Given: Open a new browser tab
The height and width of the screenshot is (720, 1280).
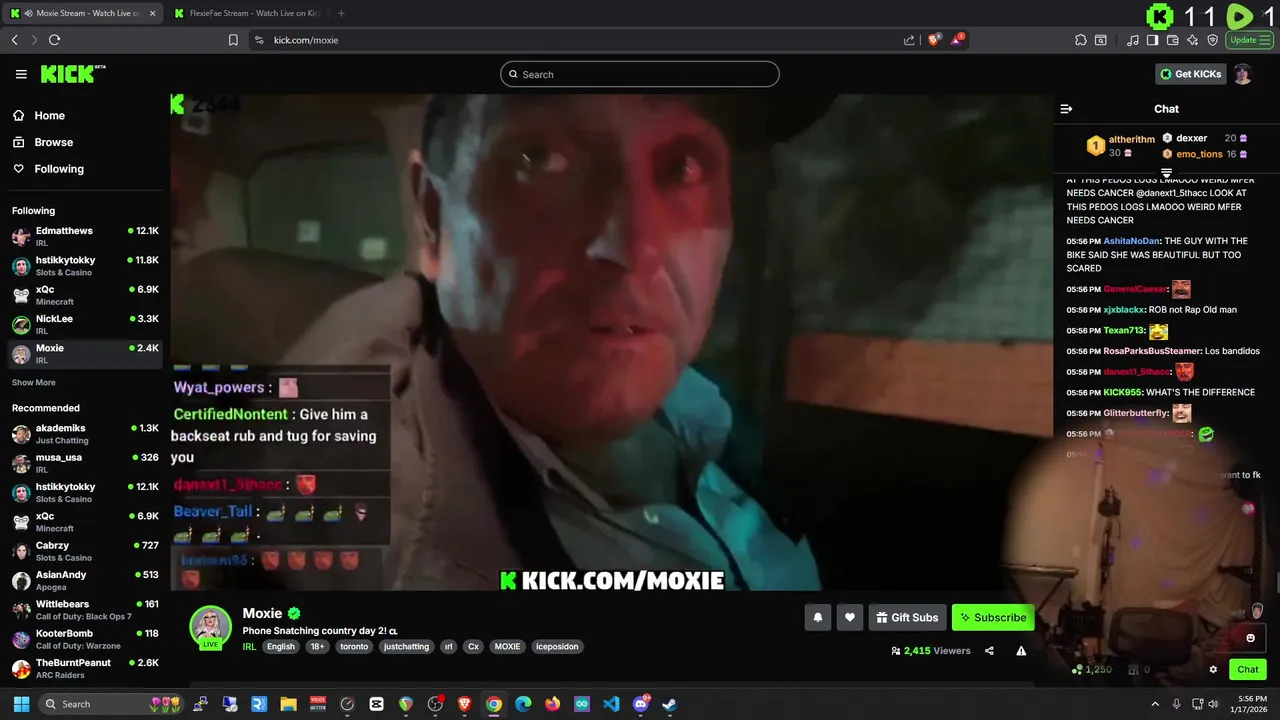Looking at the screenshot, I should (341, 13).
